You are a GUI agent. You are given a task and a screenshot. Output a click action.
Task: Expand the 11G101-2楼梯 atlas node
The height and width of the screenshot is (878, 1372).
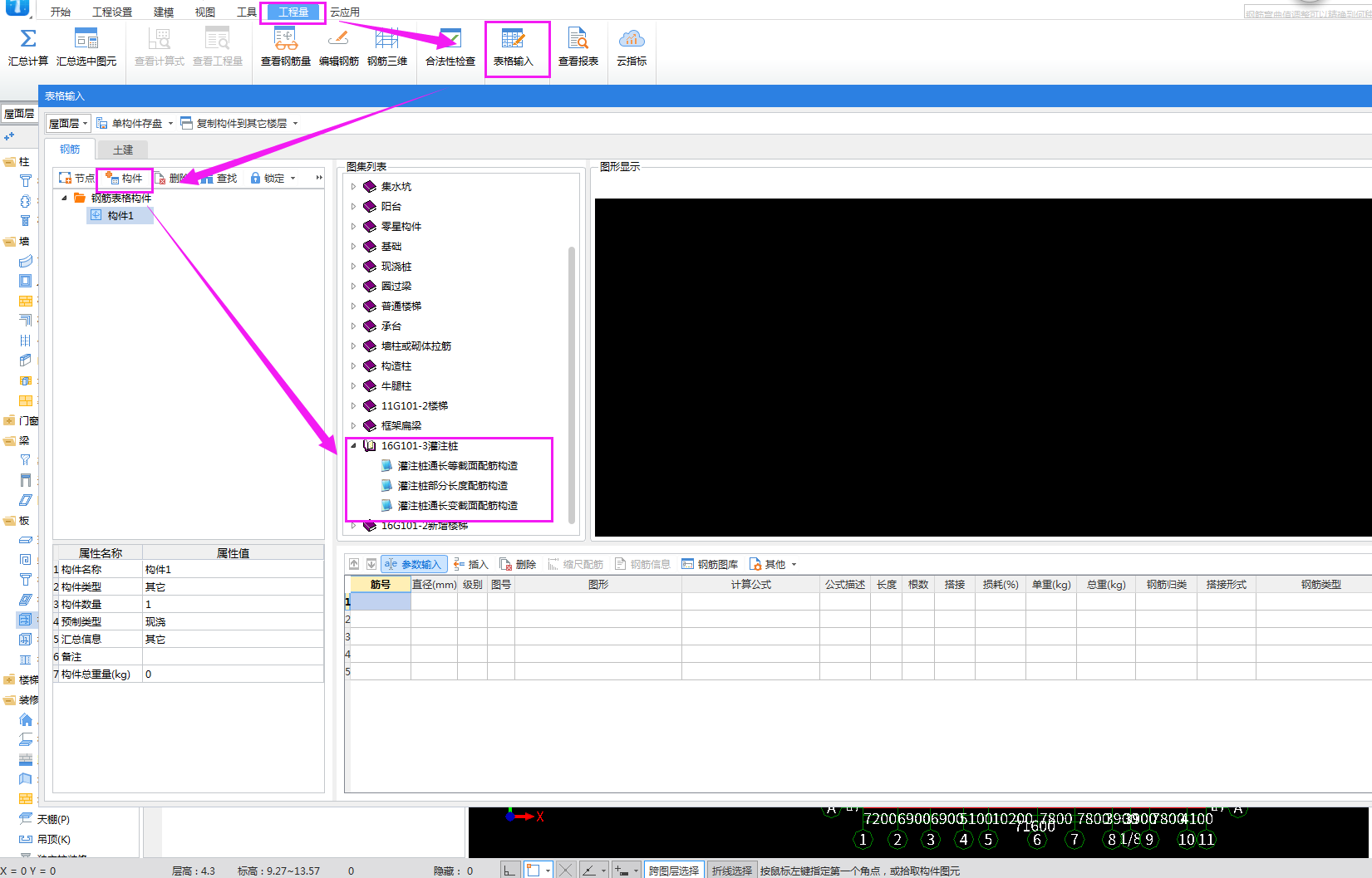pyautogui.click(x=353, y=406)
